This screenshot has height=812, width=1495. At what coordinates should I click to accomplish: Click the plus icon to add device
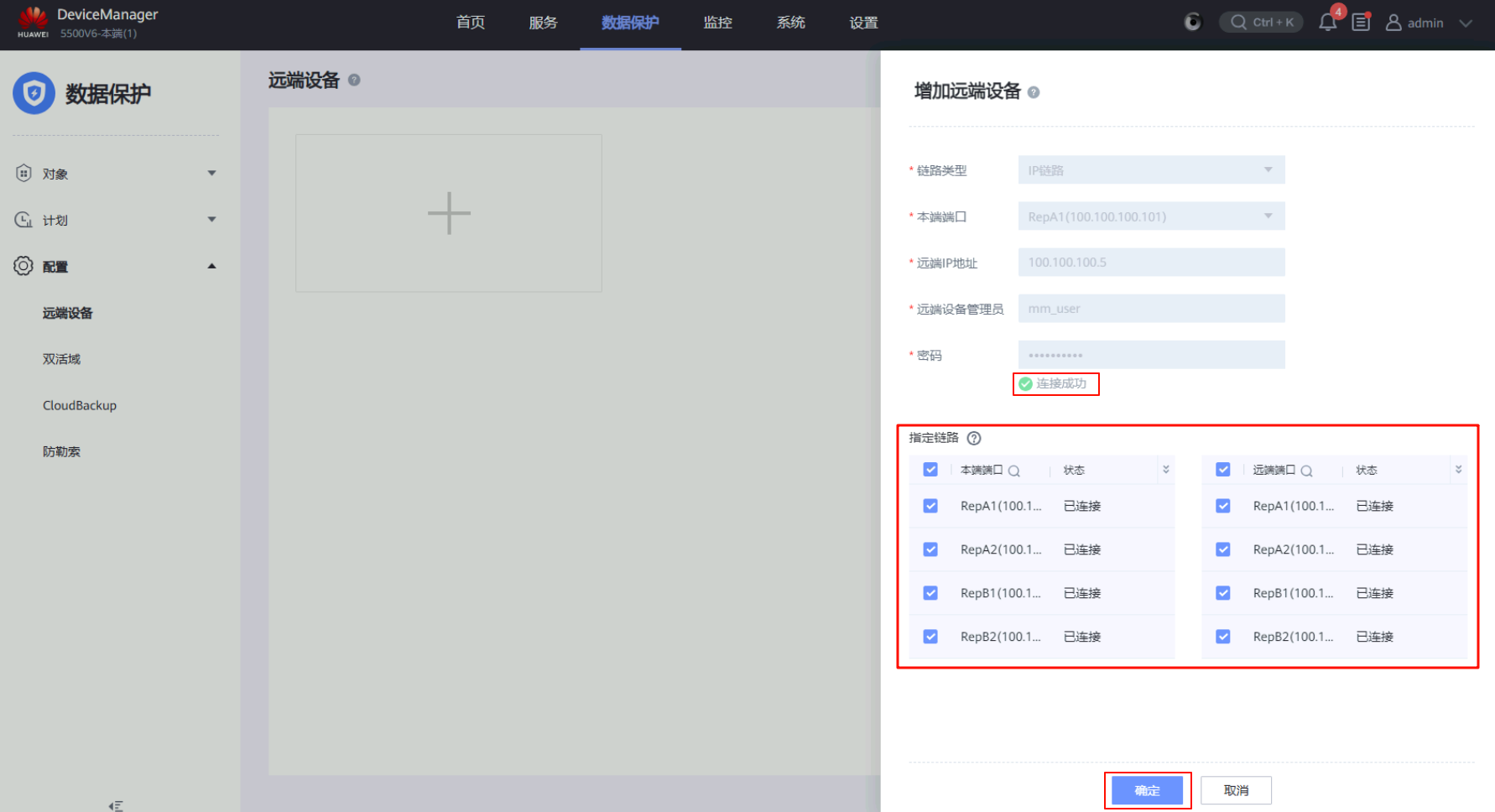click(x=449, y=213)
